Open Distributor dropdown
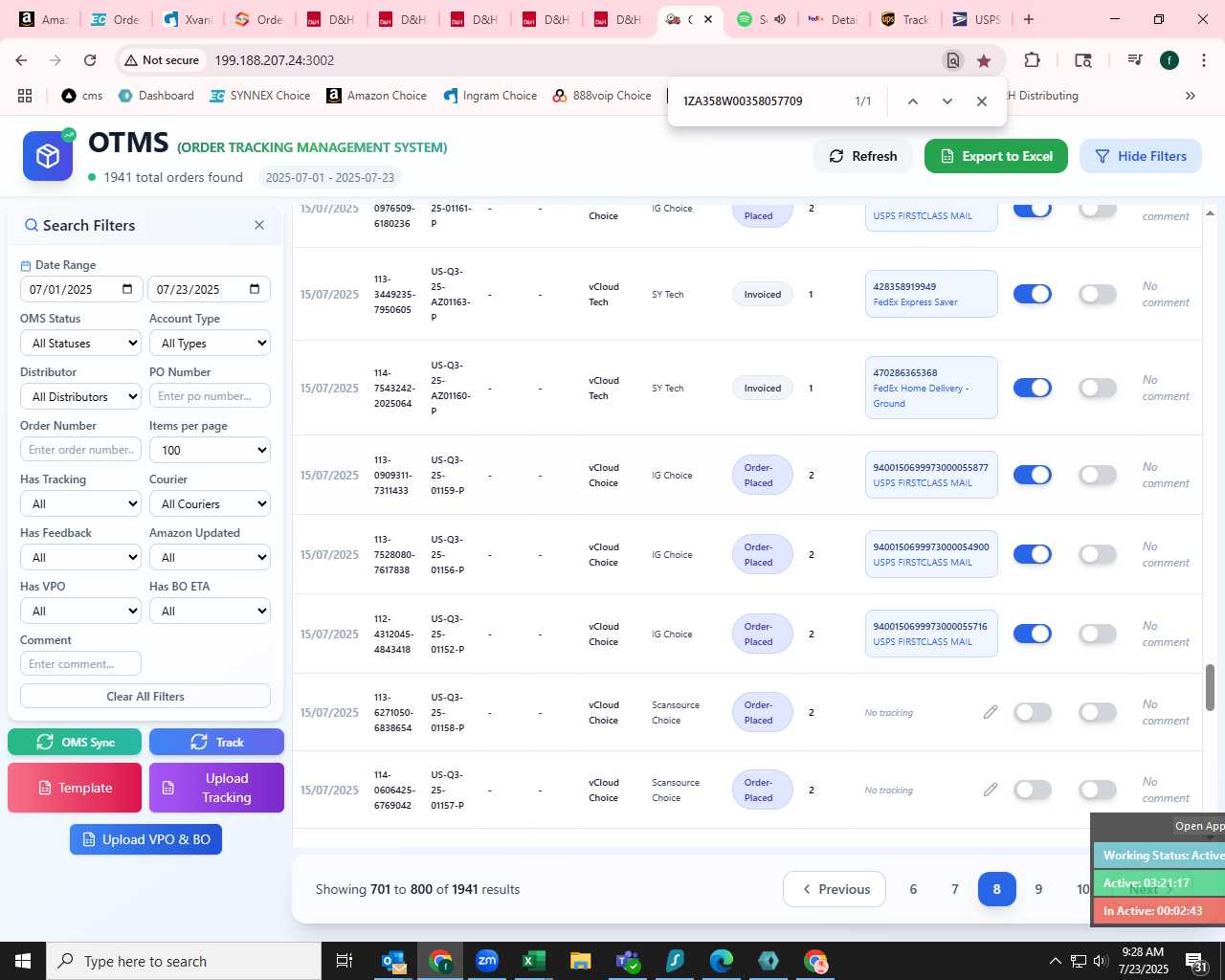1225x980 pixels. (x=80, y=396)
